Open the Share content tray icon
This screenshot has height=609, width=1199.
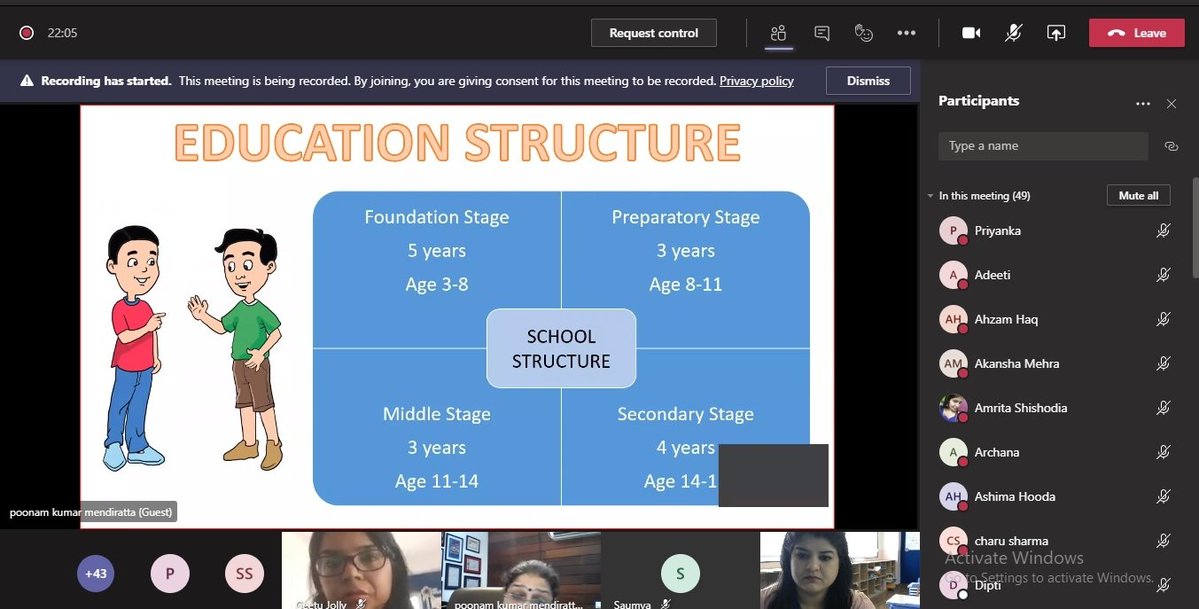click(x=1056, y=33)
